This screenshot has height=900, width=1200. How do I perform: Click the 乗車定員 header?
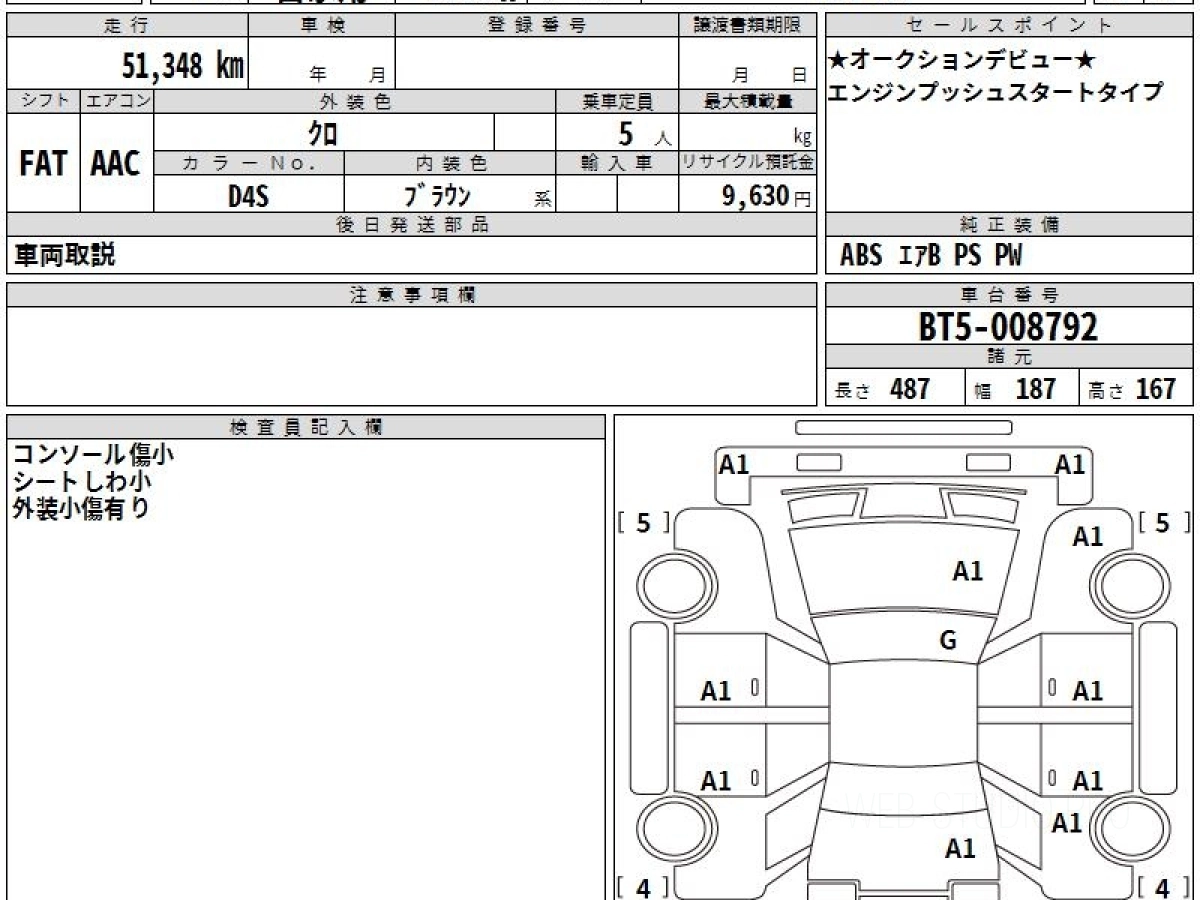tap(617, 101)
